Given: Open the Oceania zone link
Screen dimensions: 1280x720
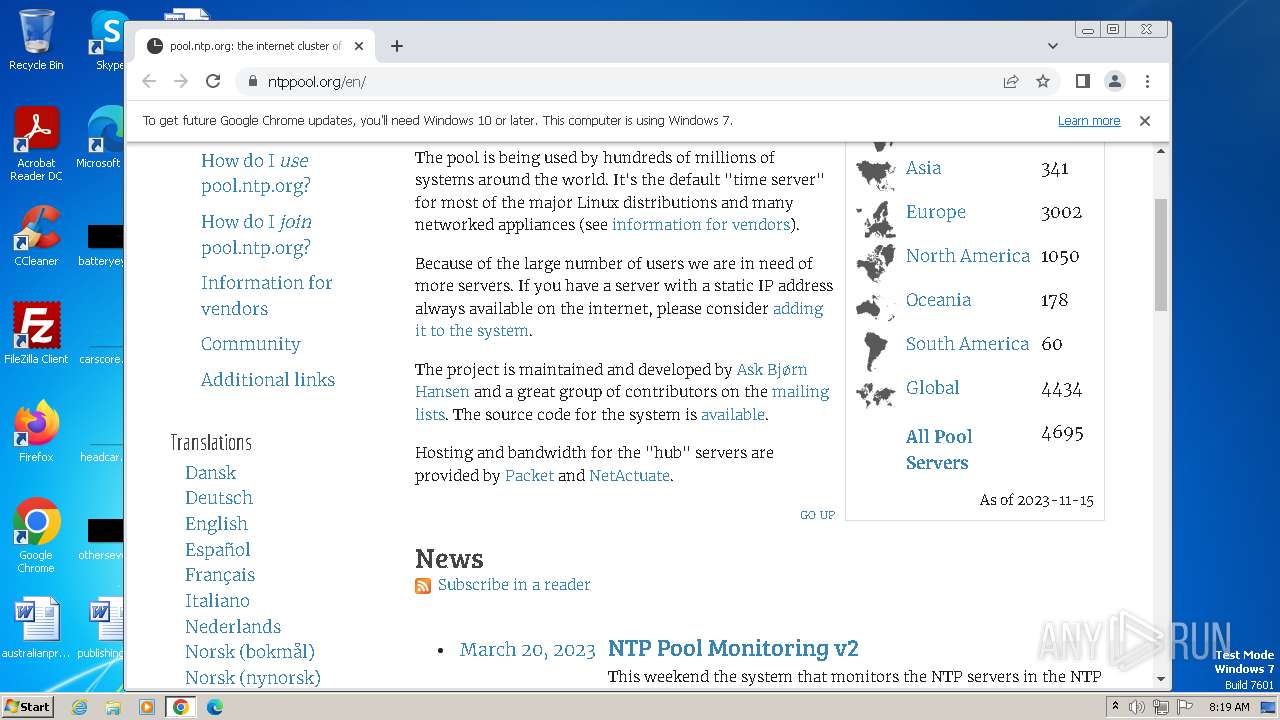Looking at the screenshot, I should point(938,300).
